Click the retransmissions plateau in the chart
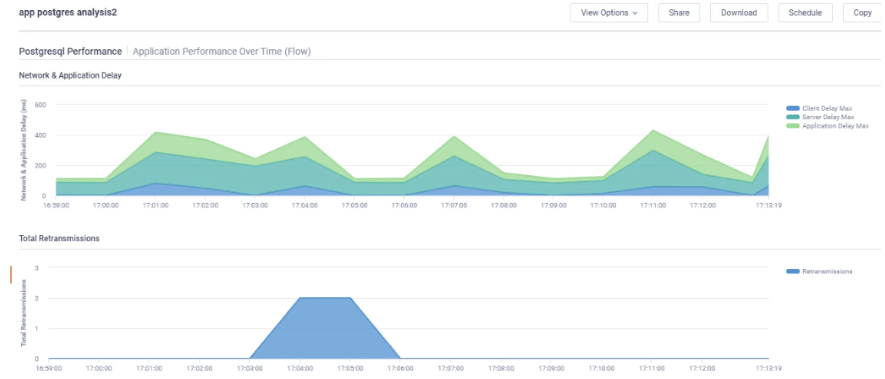The width and height of the screenshot is (885, 379). click(325, 328)
